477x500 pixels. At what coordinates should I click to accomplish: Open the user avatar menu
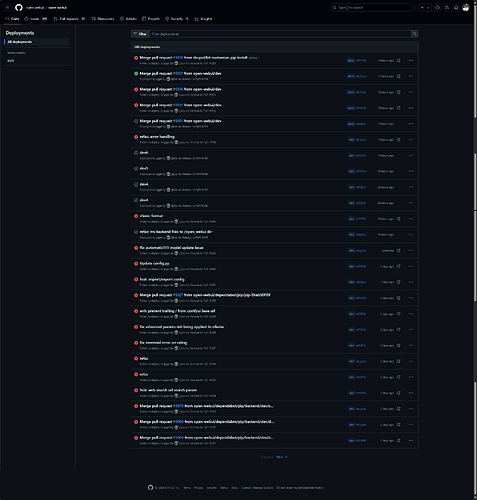click(466, 7)
